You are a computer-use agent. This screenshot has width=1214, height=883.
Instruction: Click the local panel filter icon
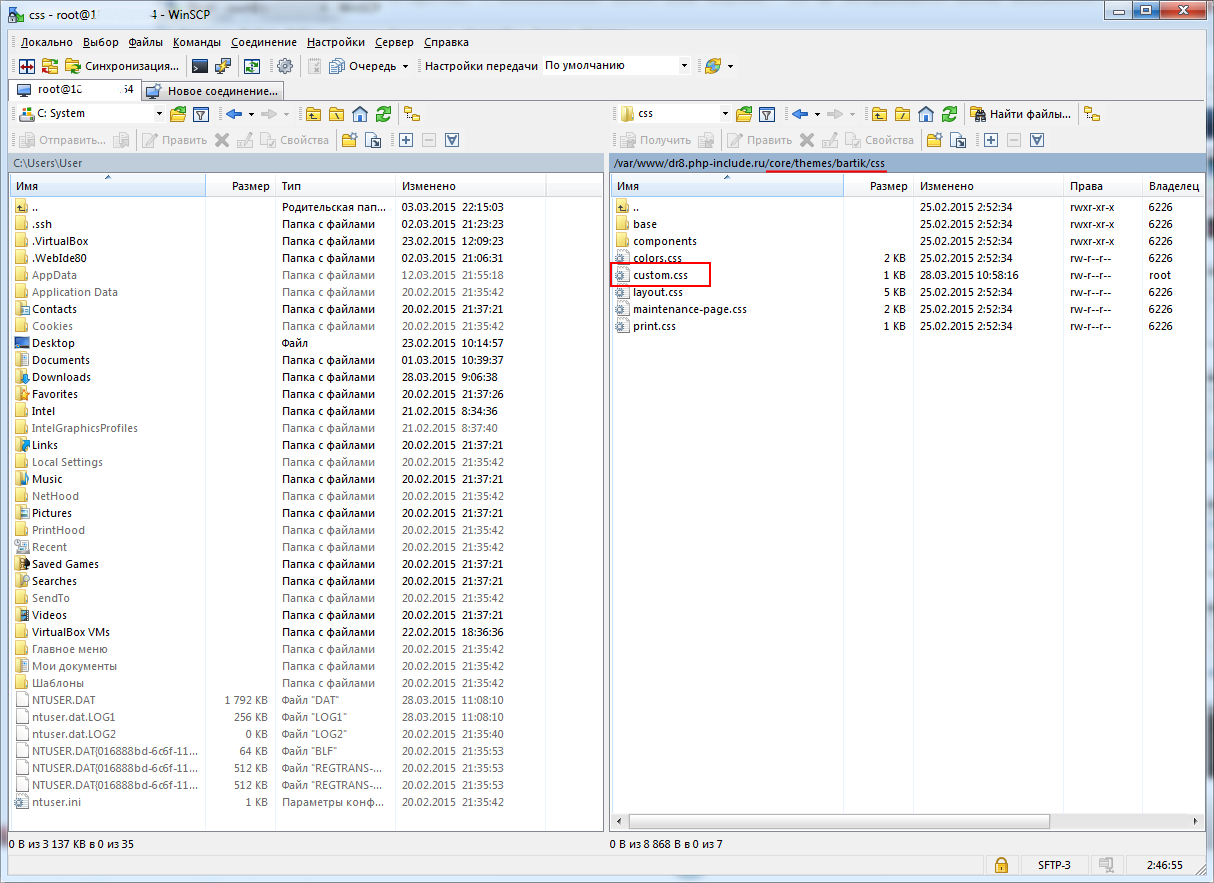tap(200, 114)
